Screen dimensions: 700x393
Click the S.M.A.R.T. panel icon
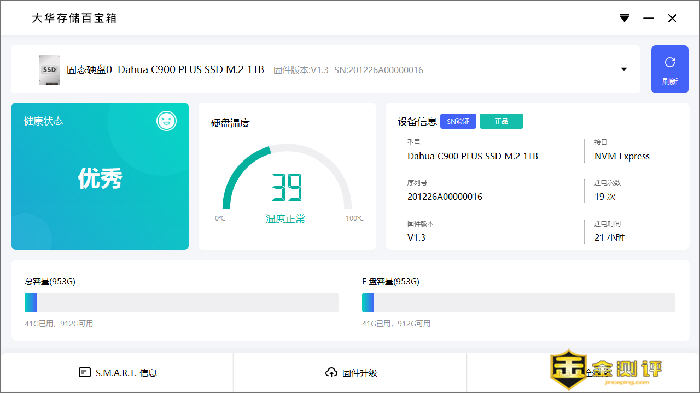coord(84,372)
